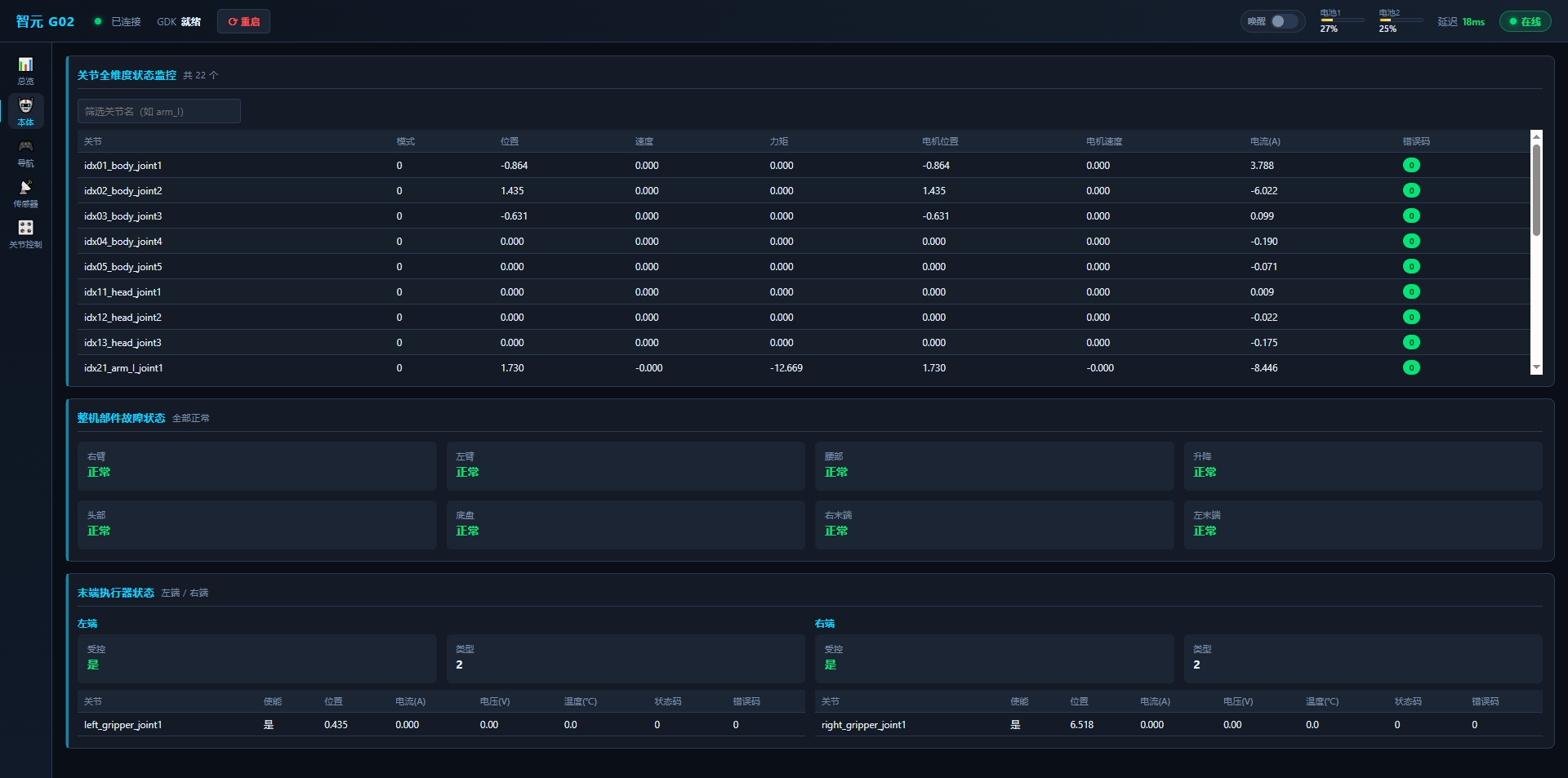Click error code badge for idx04_body_joint4
Screen dimensions: 1568x778
pos(1411,241)
